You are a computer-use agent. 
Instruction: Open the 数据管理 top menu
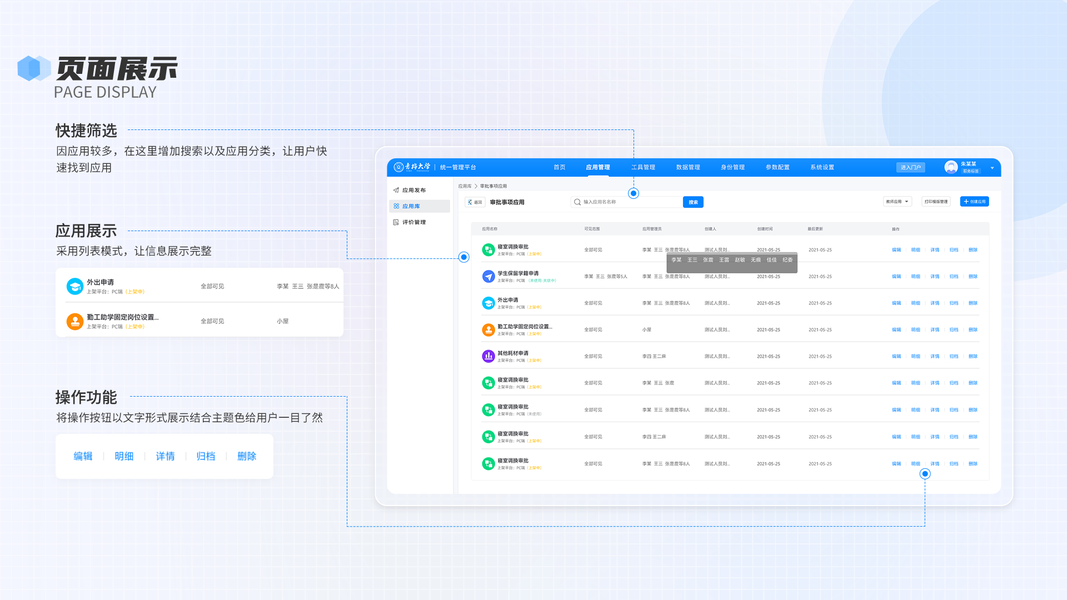point(688,167)
